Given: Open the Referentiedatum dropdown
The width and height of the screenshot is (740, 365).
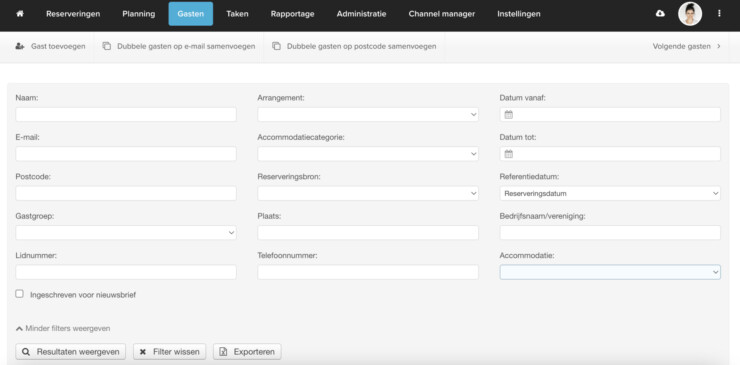Looking at the screenshot, I should point(610,193).
